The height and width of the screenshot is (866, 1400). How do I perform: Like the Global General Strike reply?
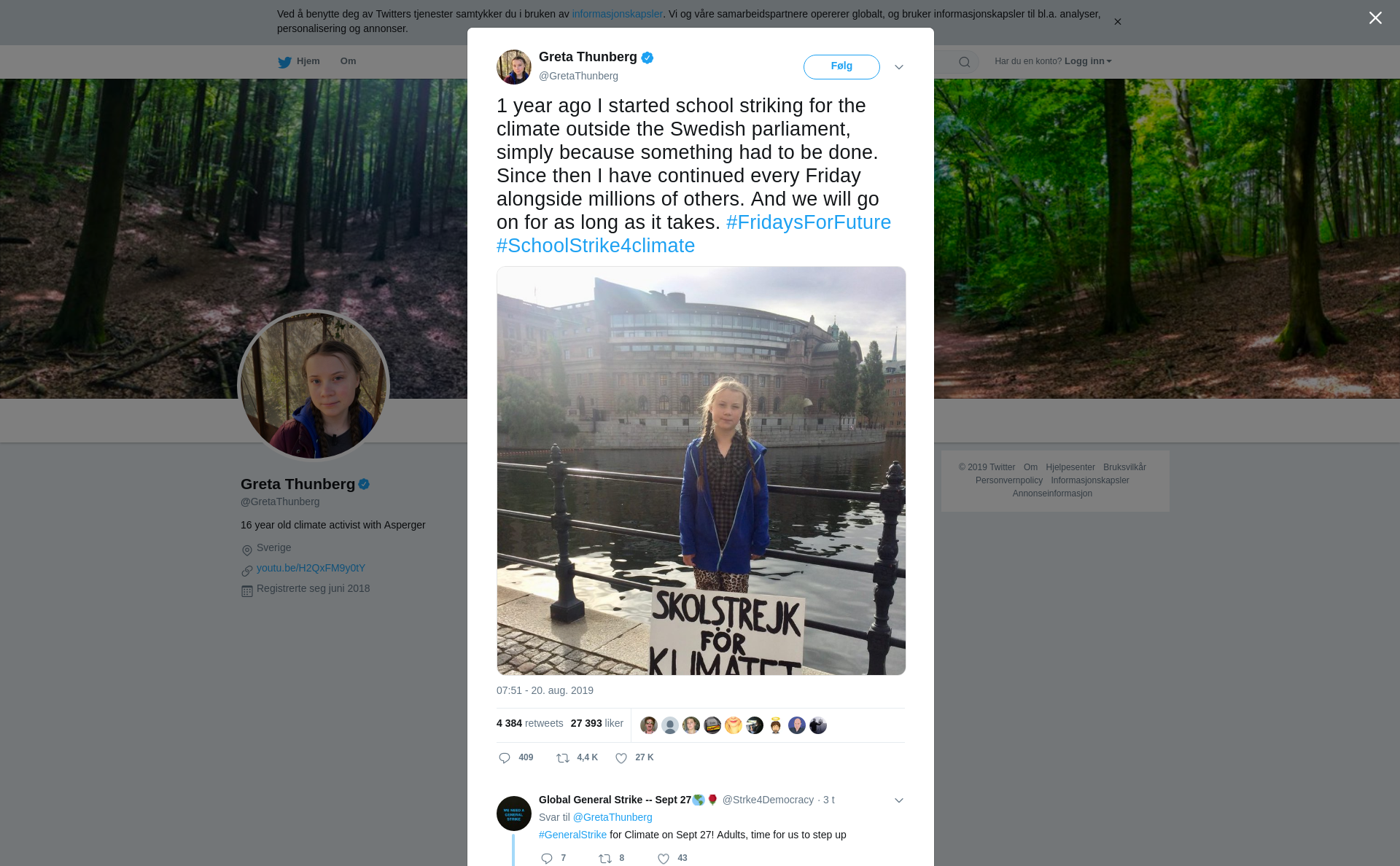pyautogui.click(x=664, y=859)
